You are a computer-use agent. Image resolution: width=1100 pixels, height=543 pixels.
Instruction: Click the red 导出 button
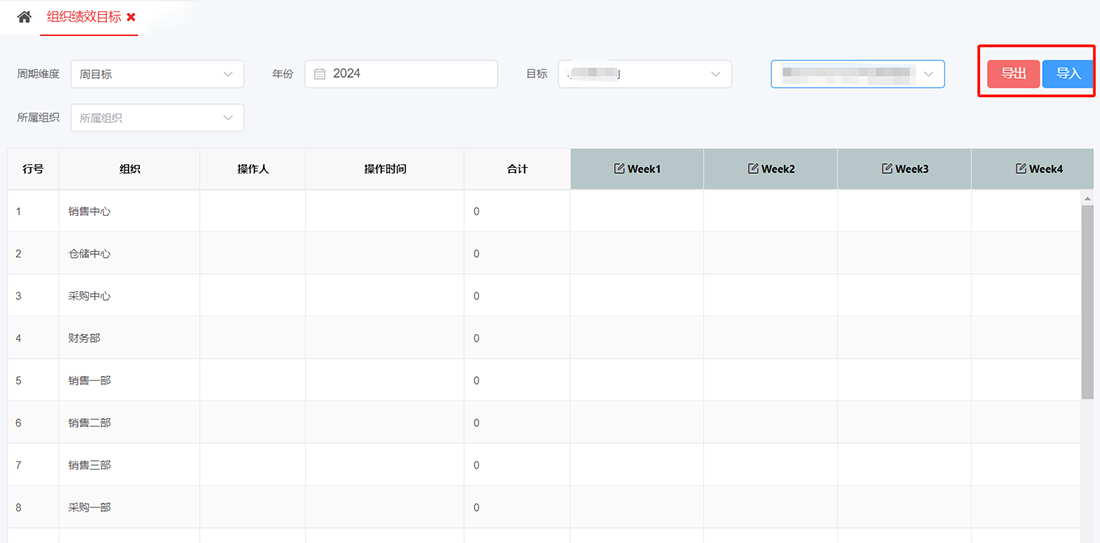click(1013, 74)
